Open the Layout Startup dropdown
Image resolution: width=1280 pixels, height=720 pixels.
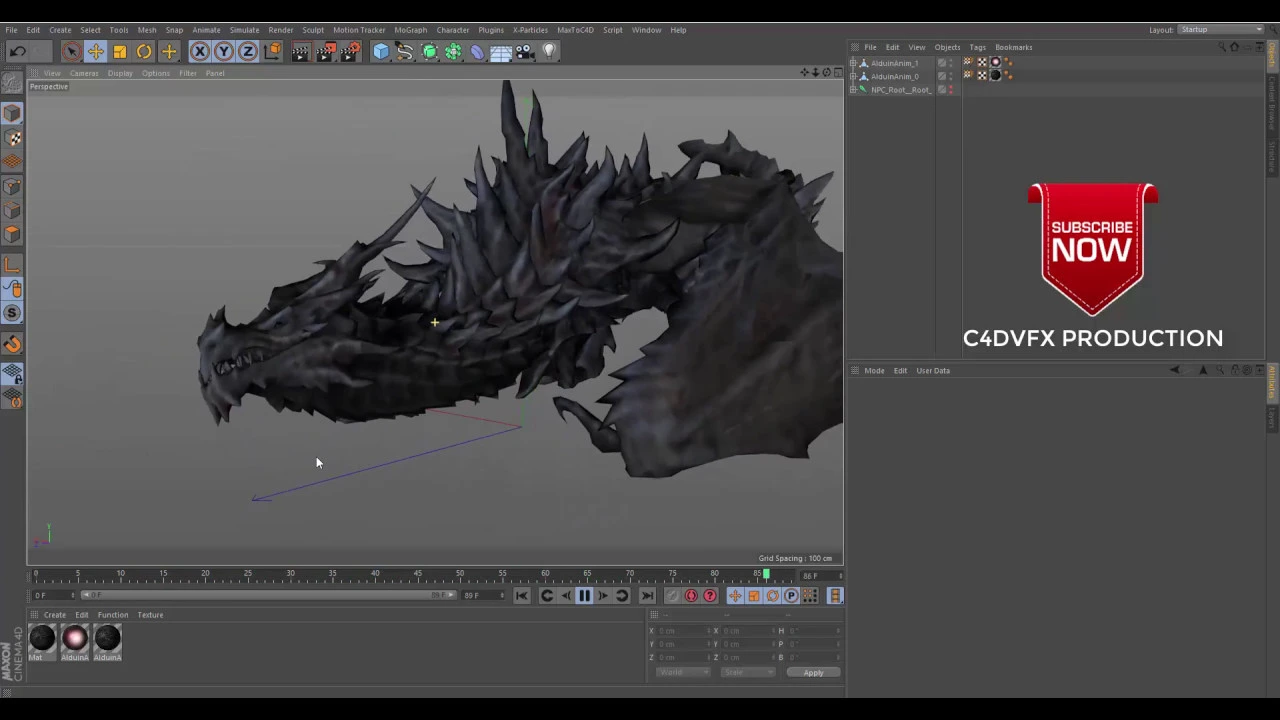(1220, 30)
